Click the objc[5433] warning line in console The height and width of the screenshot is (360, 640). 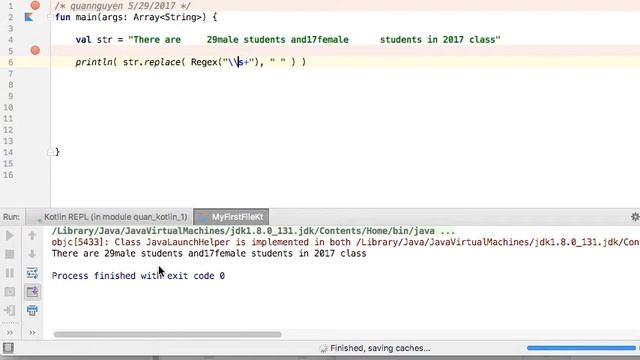click(x=345, y=242)
